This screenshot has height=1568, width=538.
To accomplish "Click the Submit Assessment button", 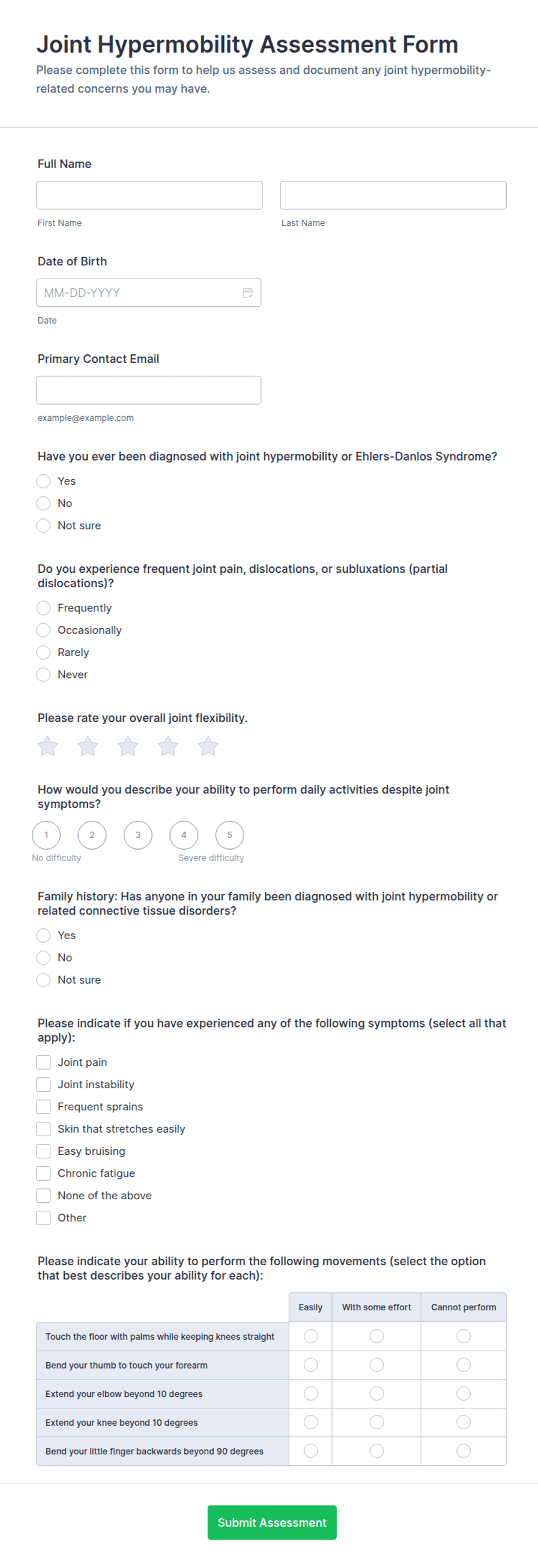I will pos(272,1522).
